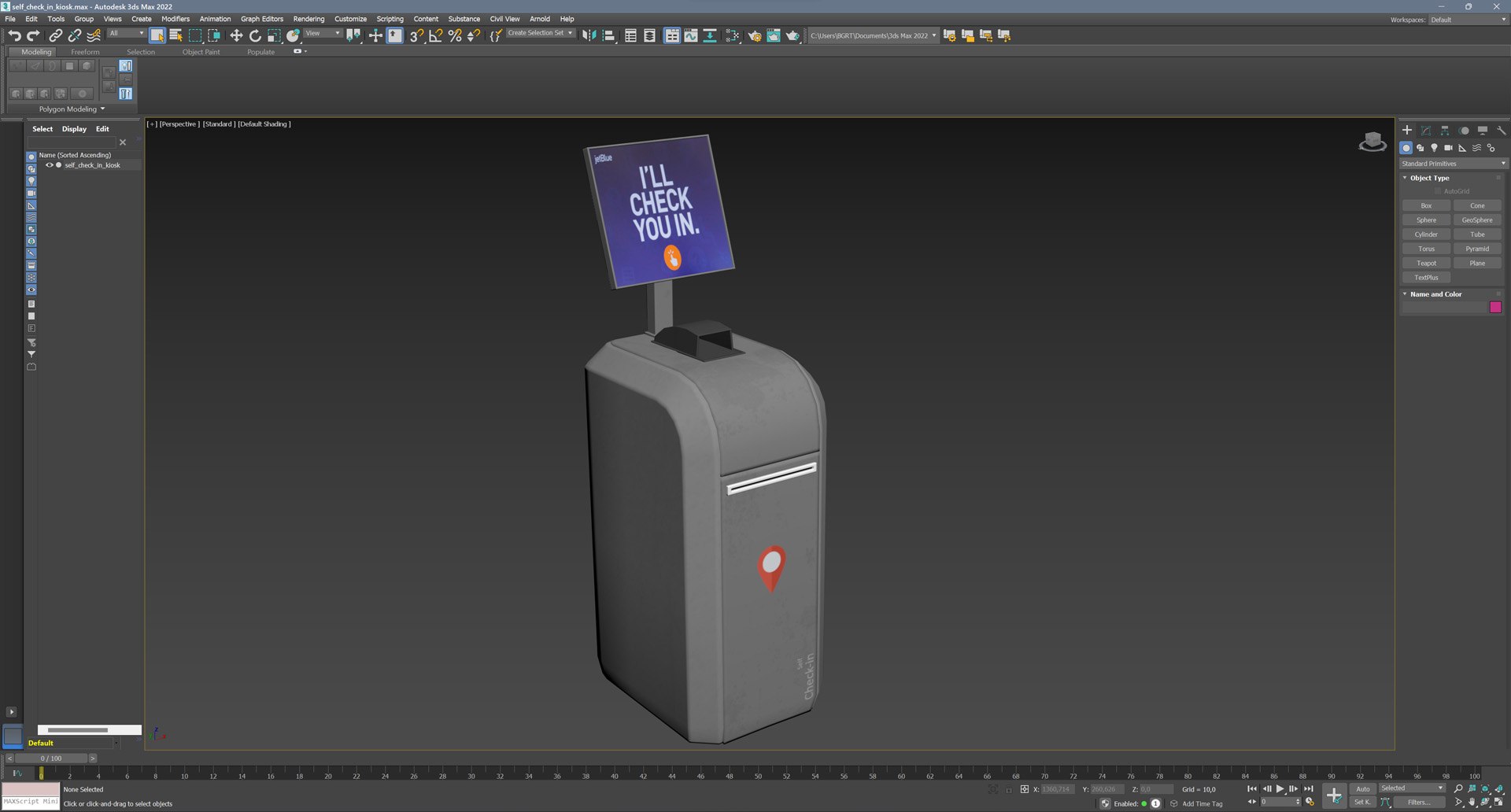Click the Undo arrow icon

coord(14,35)
